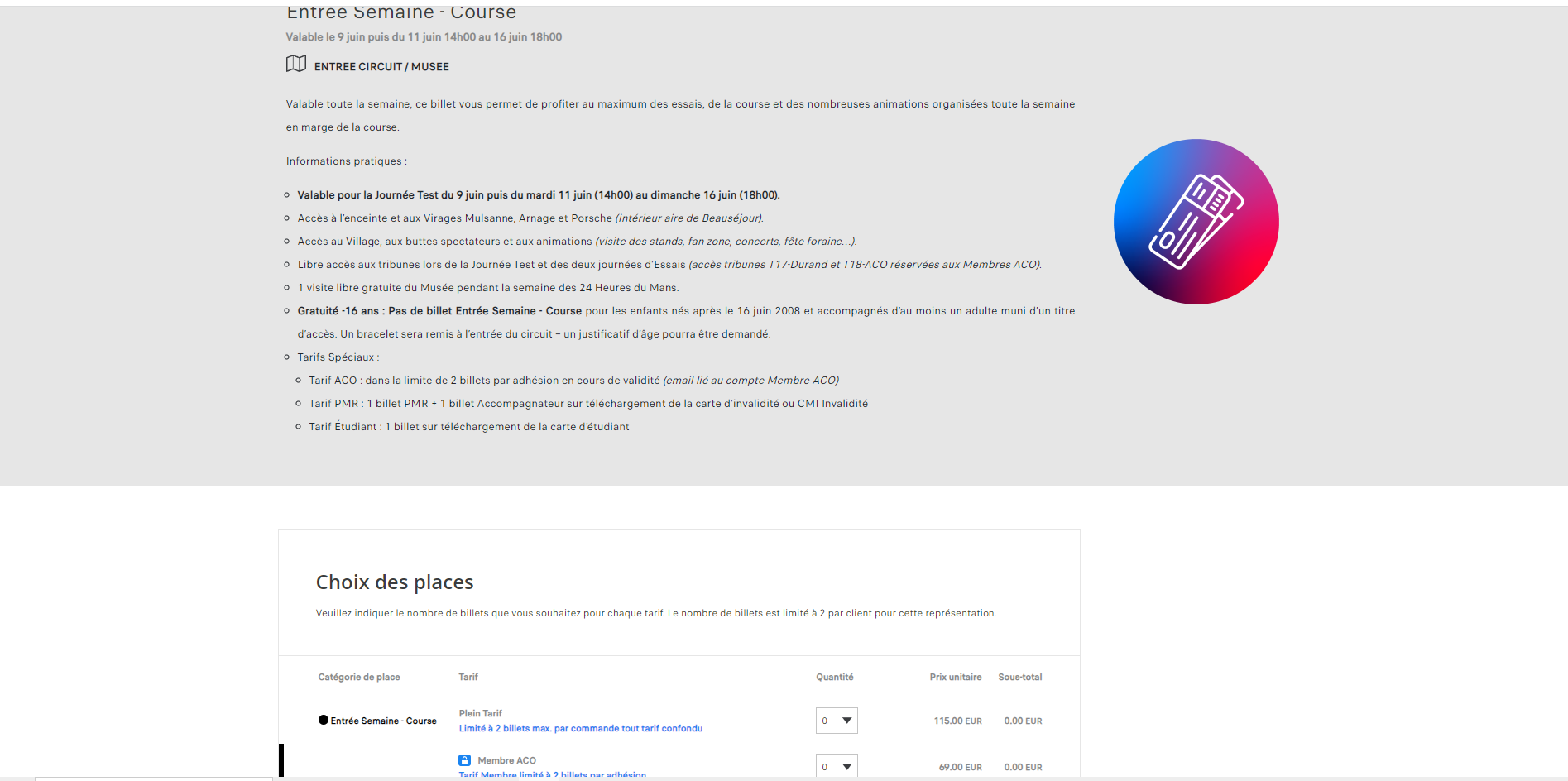Click the 'Informations pratiques :' line
The image size is (1568, 781).
(x=347, y=161)
